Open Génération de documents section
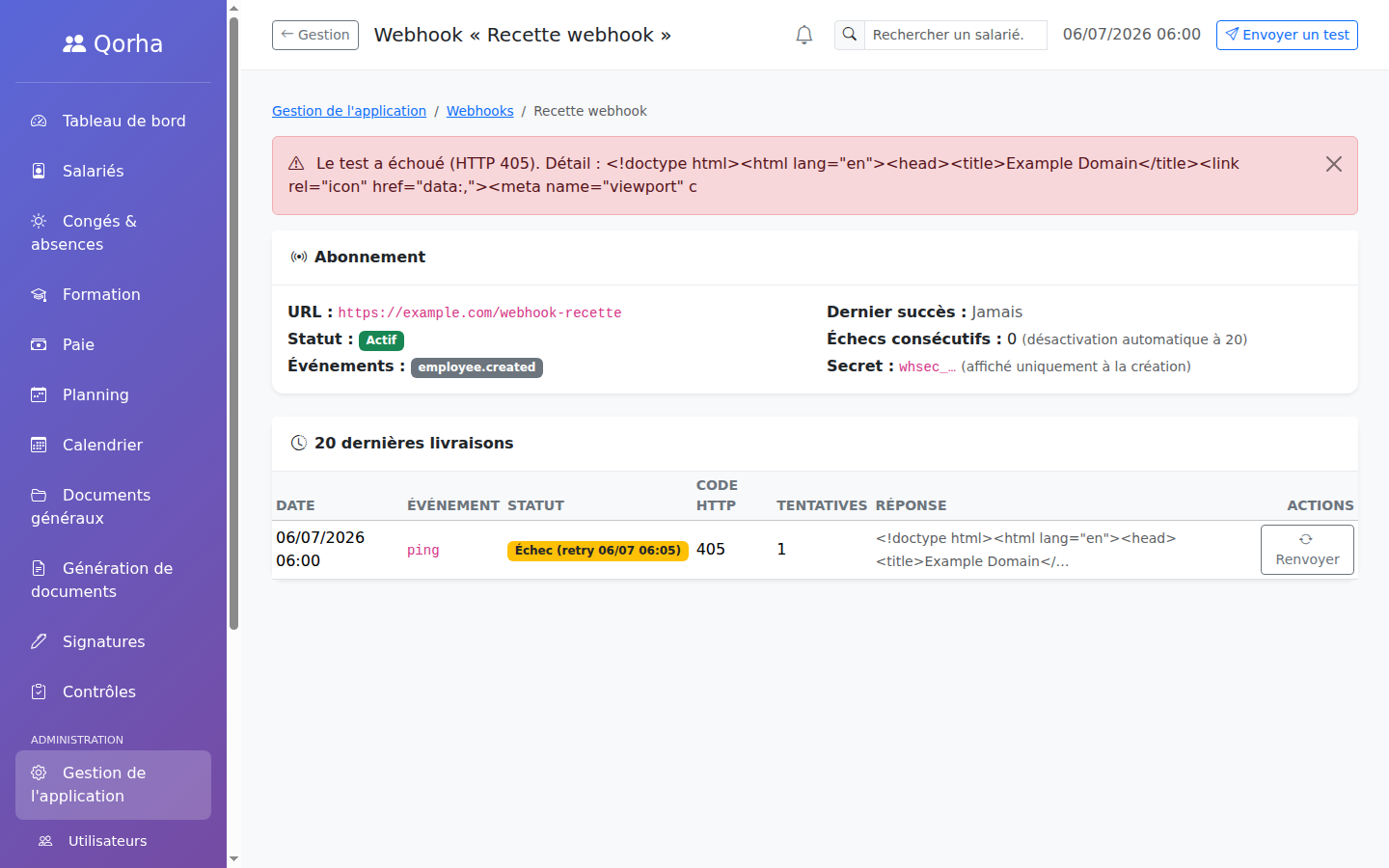The image size is (1389, 868). [x=113, y=580]
